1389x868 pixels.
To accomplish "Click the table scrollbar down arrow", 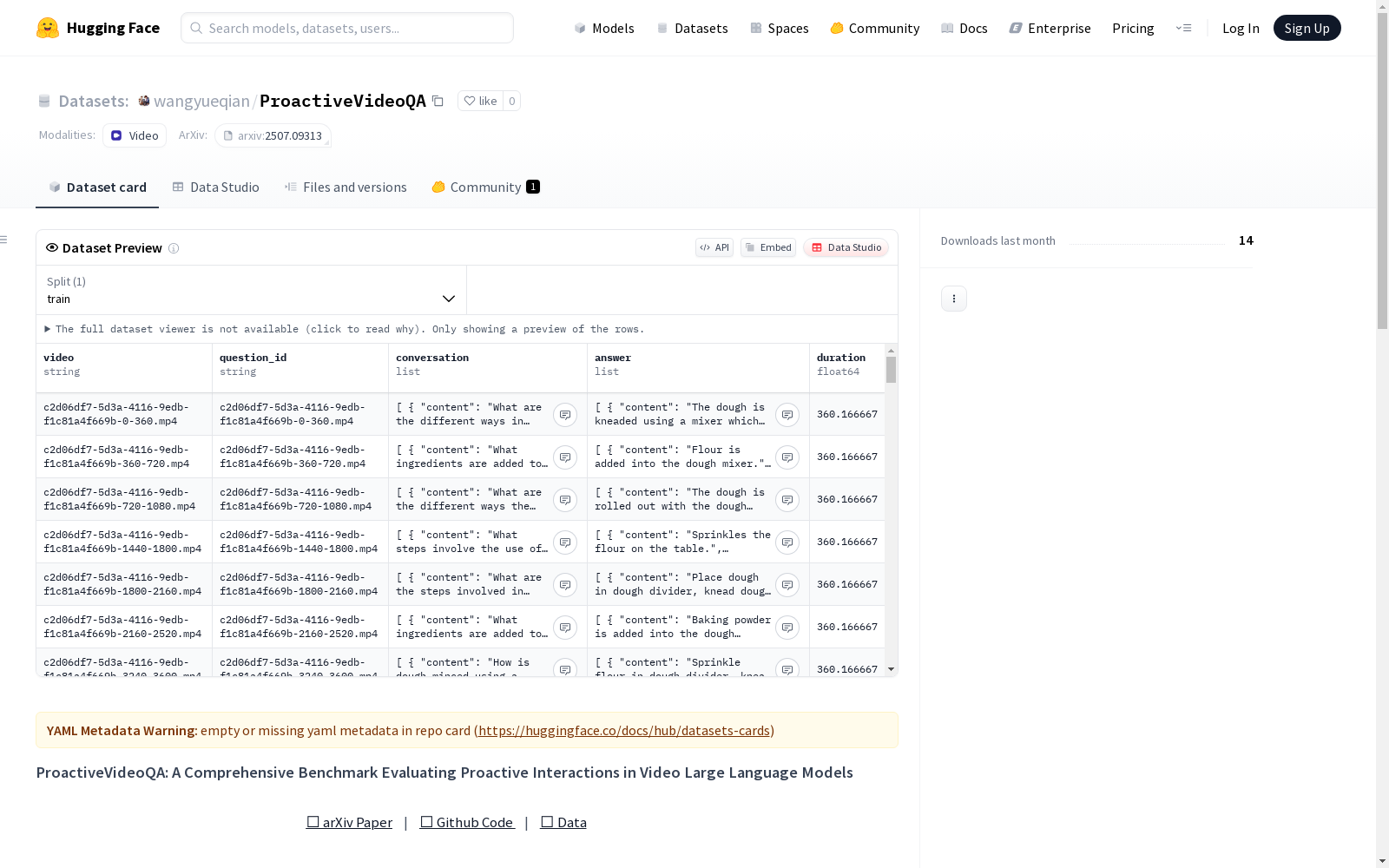I will [891, 669].
